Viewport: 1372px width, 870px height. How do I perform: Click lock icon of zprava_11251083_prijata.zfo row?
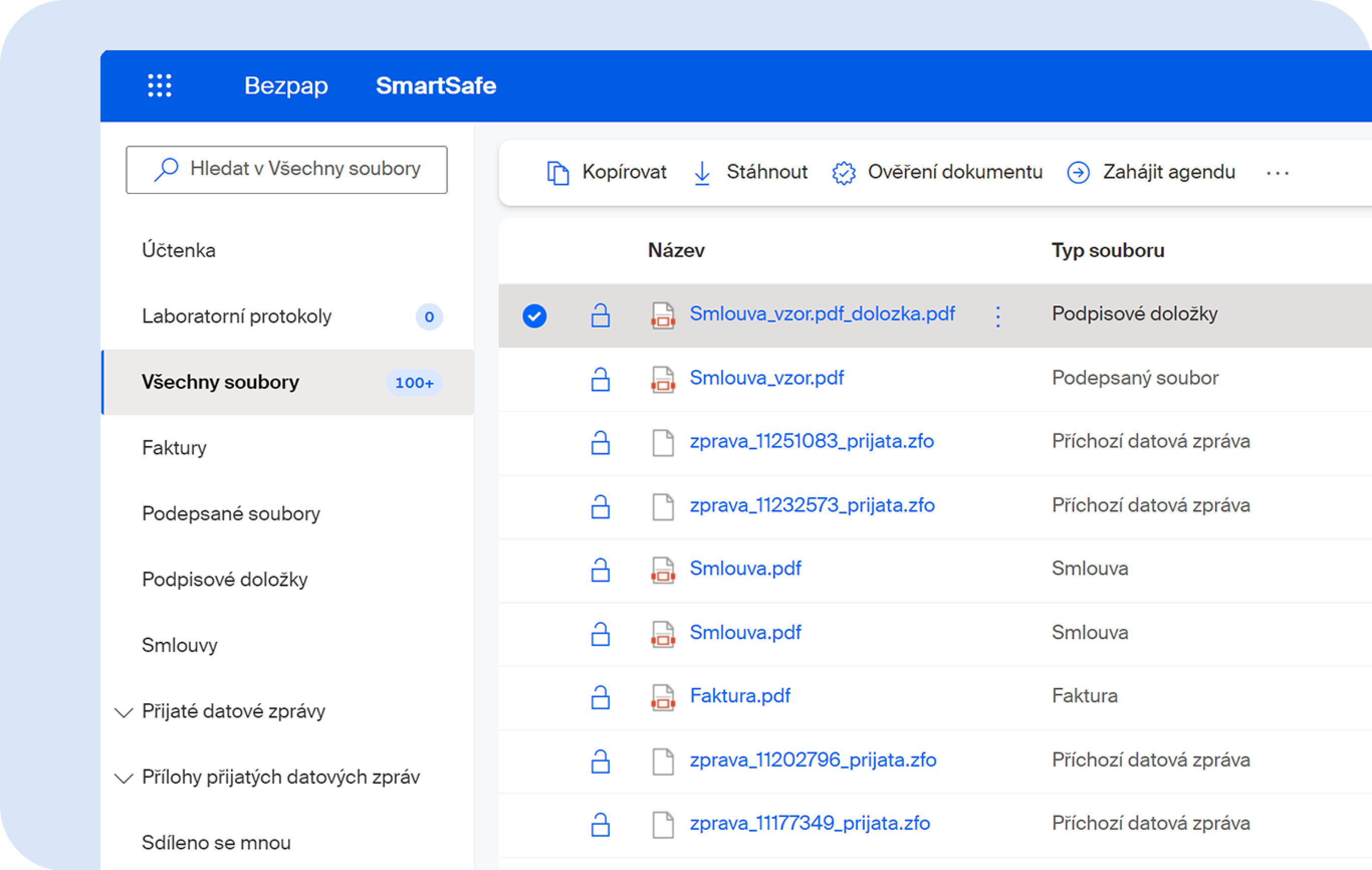(x=601, y=443)
